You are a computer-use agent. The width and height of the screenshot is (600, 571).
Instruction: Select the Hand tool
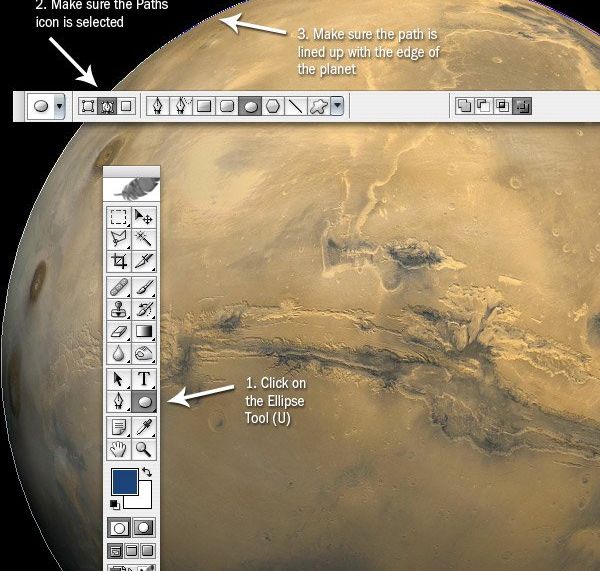point(119,449)
